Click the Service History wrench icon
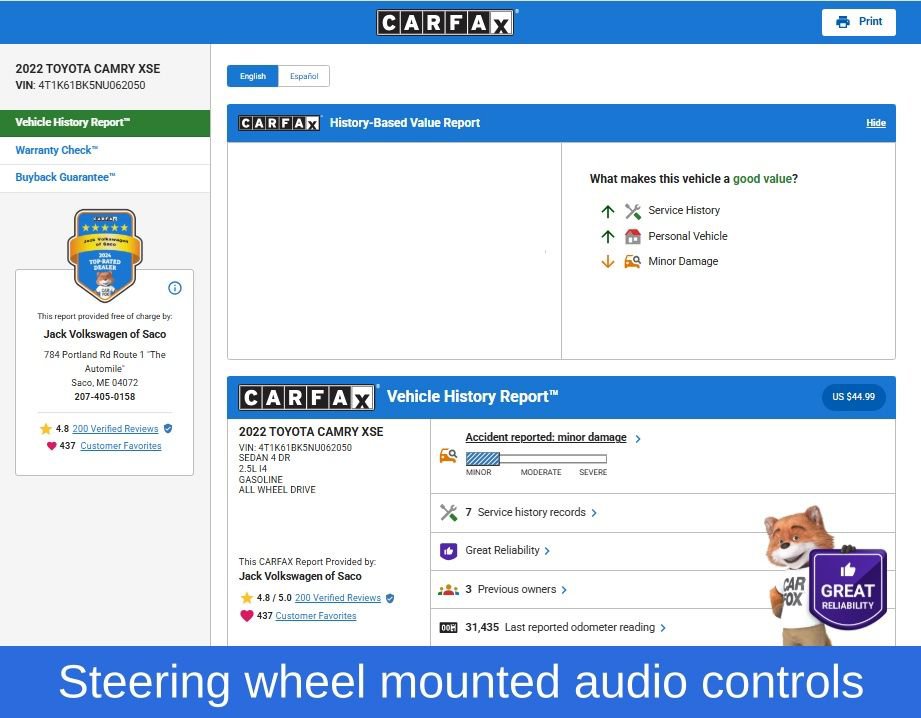The width and height of the screenshot is (921, 718). click(x=632, y=211)
